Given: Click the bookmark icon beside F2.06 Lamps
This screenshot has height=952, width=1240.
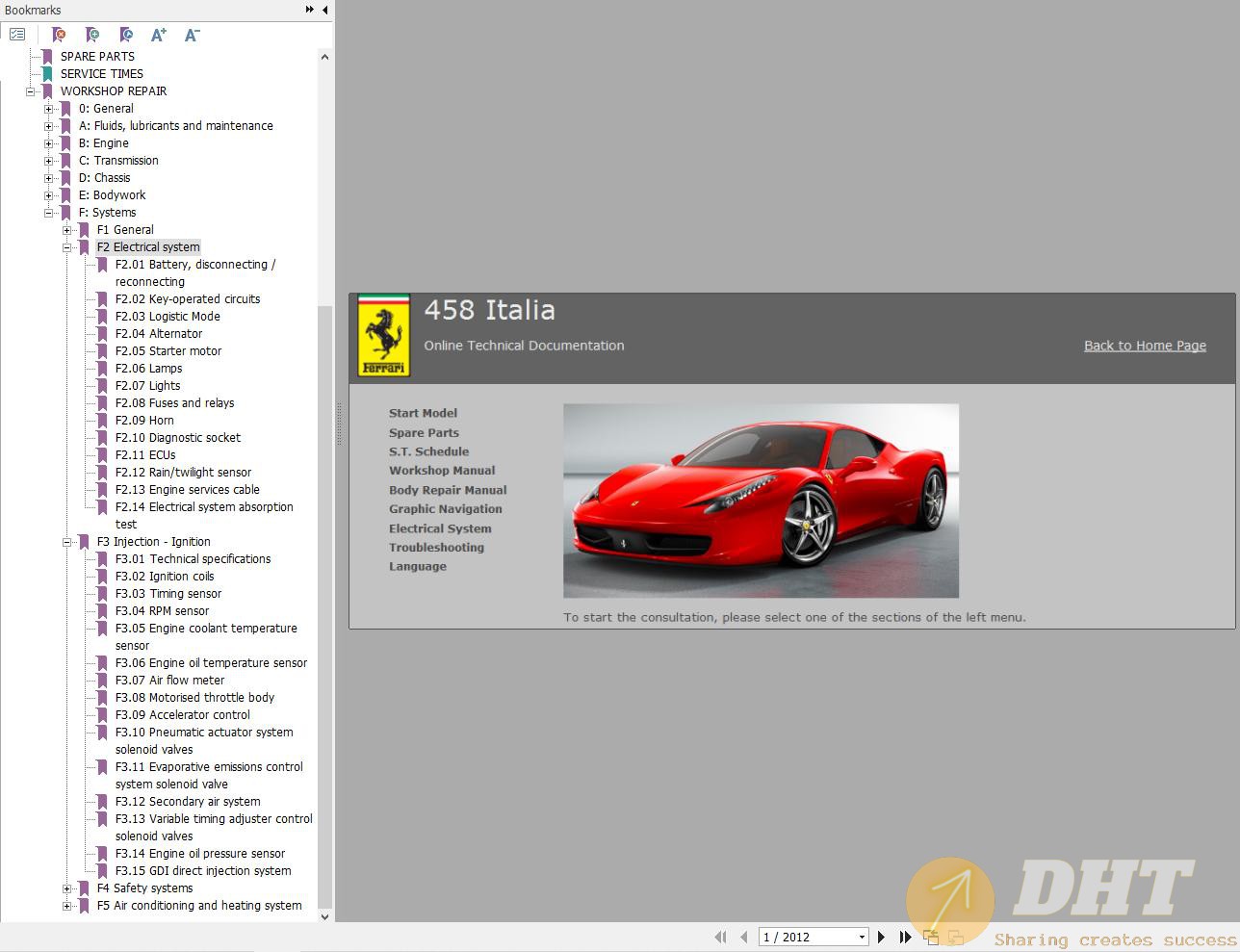Looking at the screenshot, I should tap(102, 369).
